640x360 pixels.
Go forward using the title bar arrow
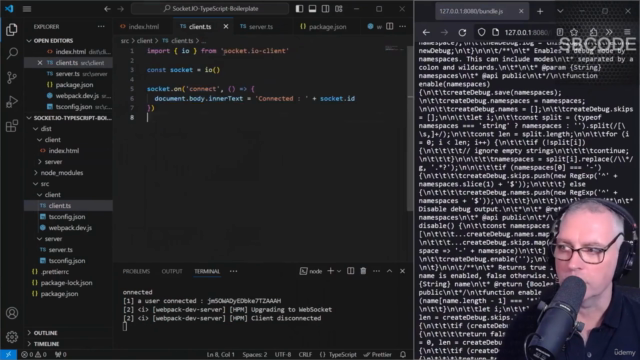click(x=120, y=9)
